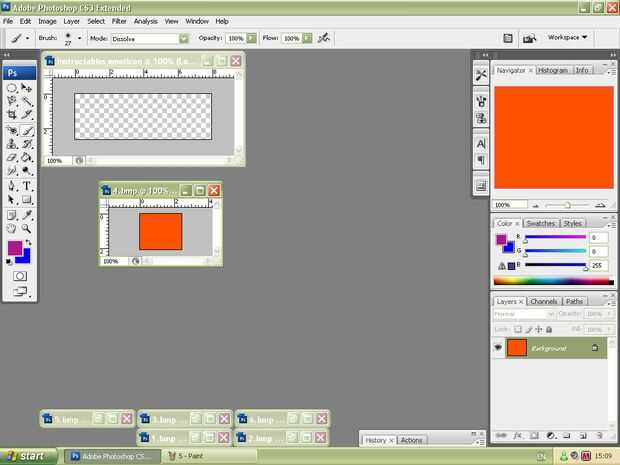Open the tool preset picker arrow

point(27,38)
